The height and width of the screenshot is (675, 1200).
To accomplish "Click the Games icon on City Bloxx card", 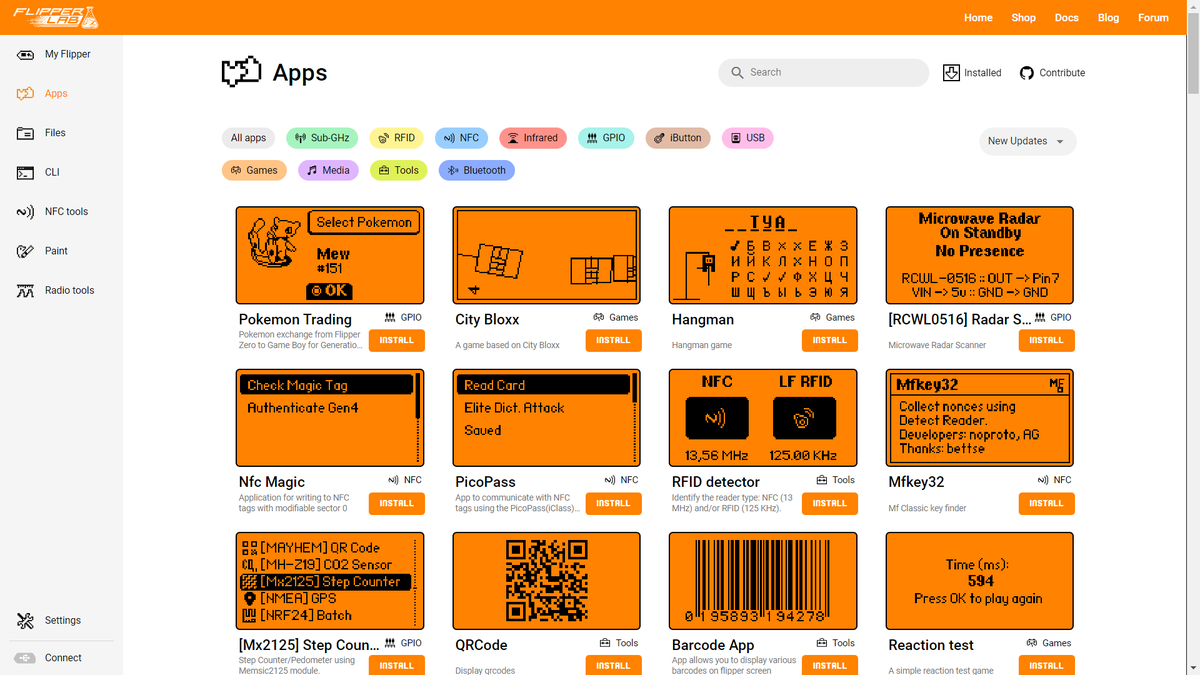I will [x=599, y=317].
